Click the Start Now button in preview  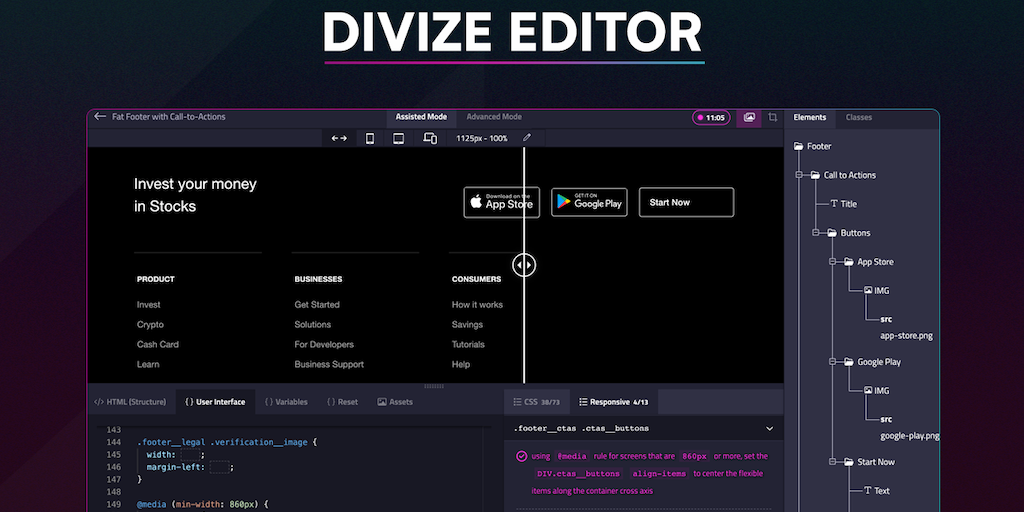pos(686,202)
